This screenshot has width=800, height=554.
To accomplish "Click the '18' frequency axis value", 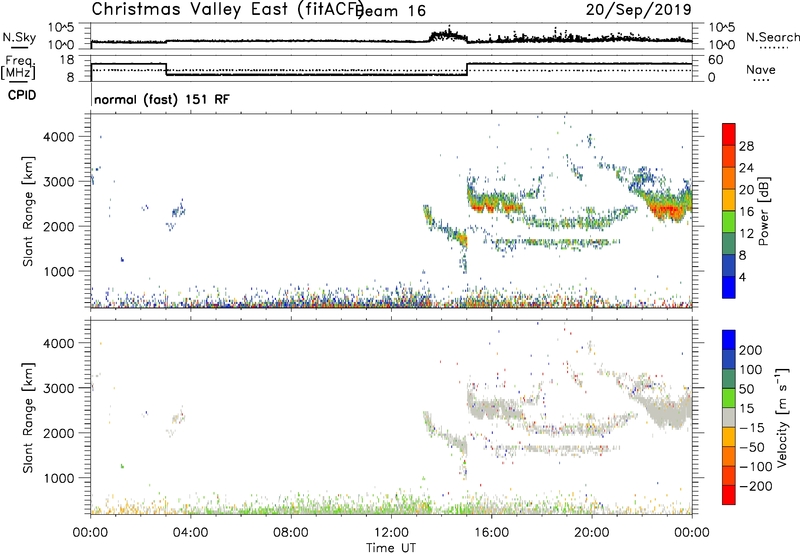I will point(66,60).
